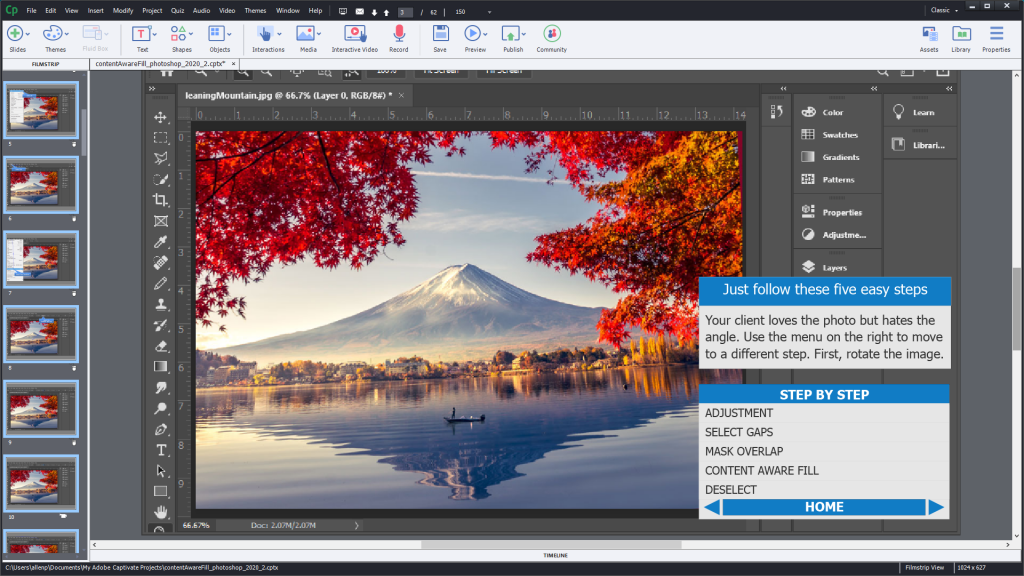The image size is (1024, 576).
Task: Open the Assets panel
Action: (x=929, y=34)
